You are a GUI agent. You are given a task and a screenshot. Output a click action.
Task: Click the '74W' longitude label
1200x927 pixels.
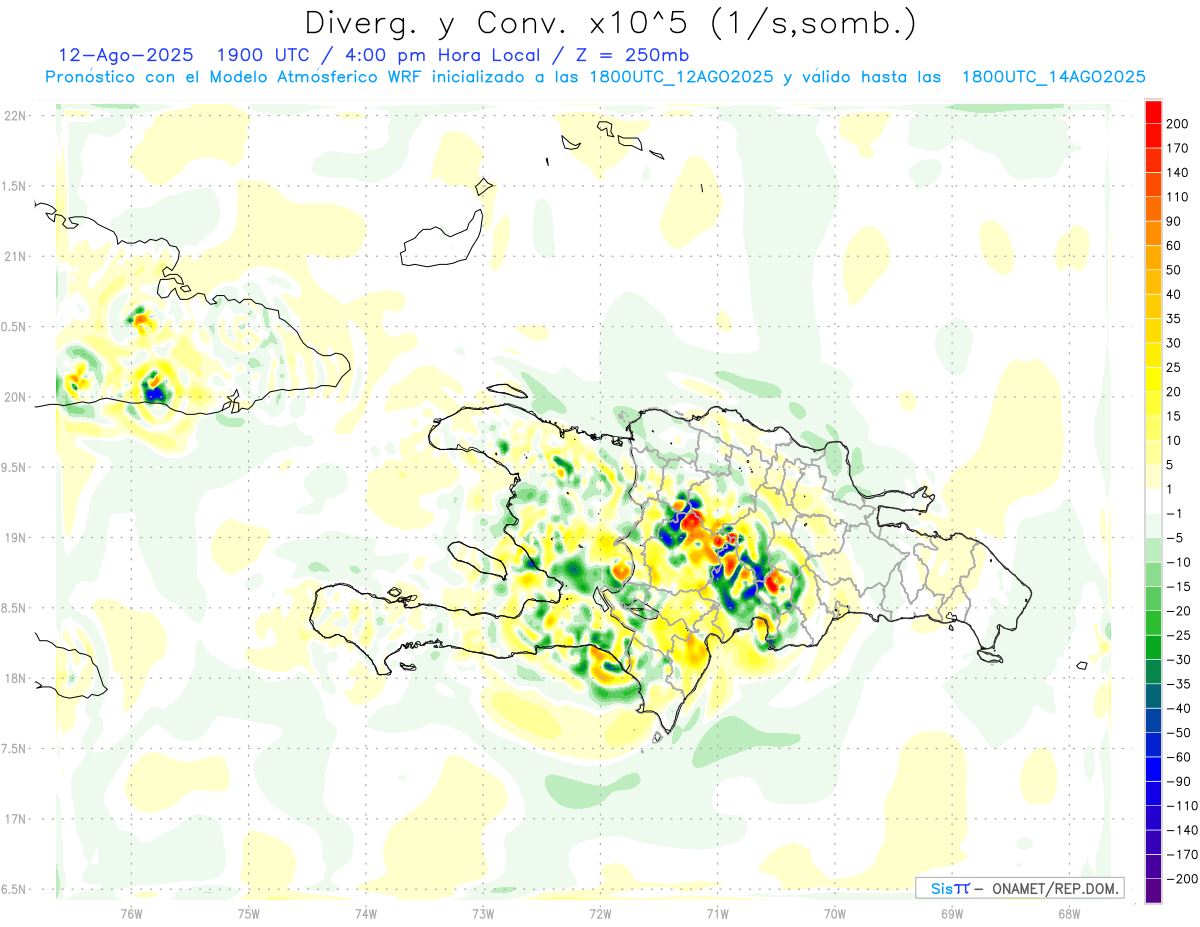366,913
